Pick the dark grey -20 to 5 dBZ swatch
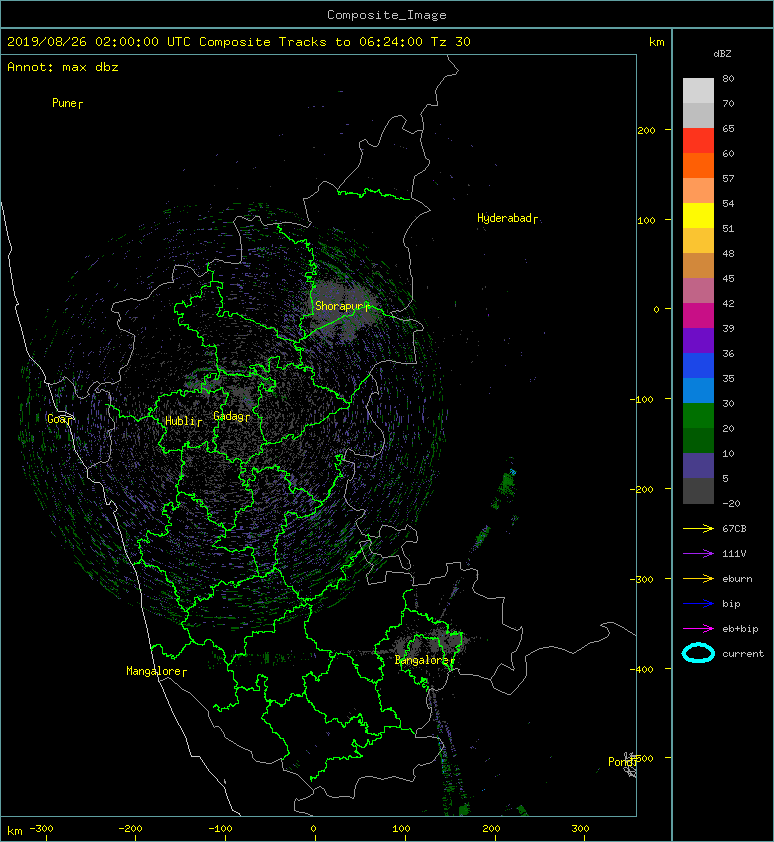Image resolution: width=774 pixels, height=842 pixels. click(698, 491)
